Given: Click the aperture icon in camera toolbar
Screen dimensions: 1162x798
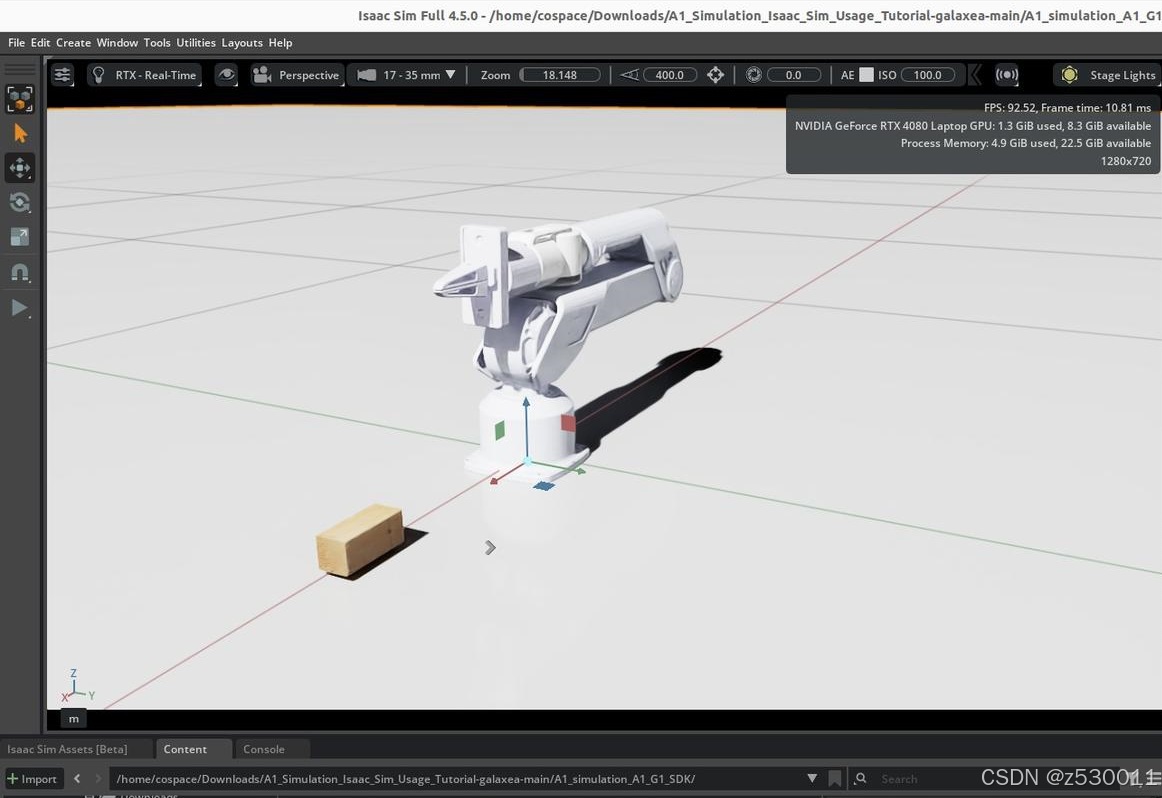Looking at the screenshot, I should (754, 75).
